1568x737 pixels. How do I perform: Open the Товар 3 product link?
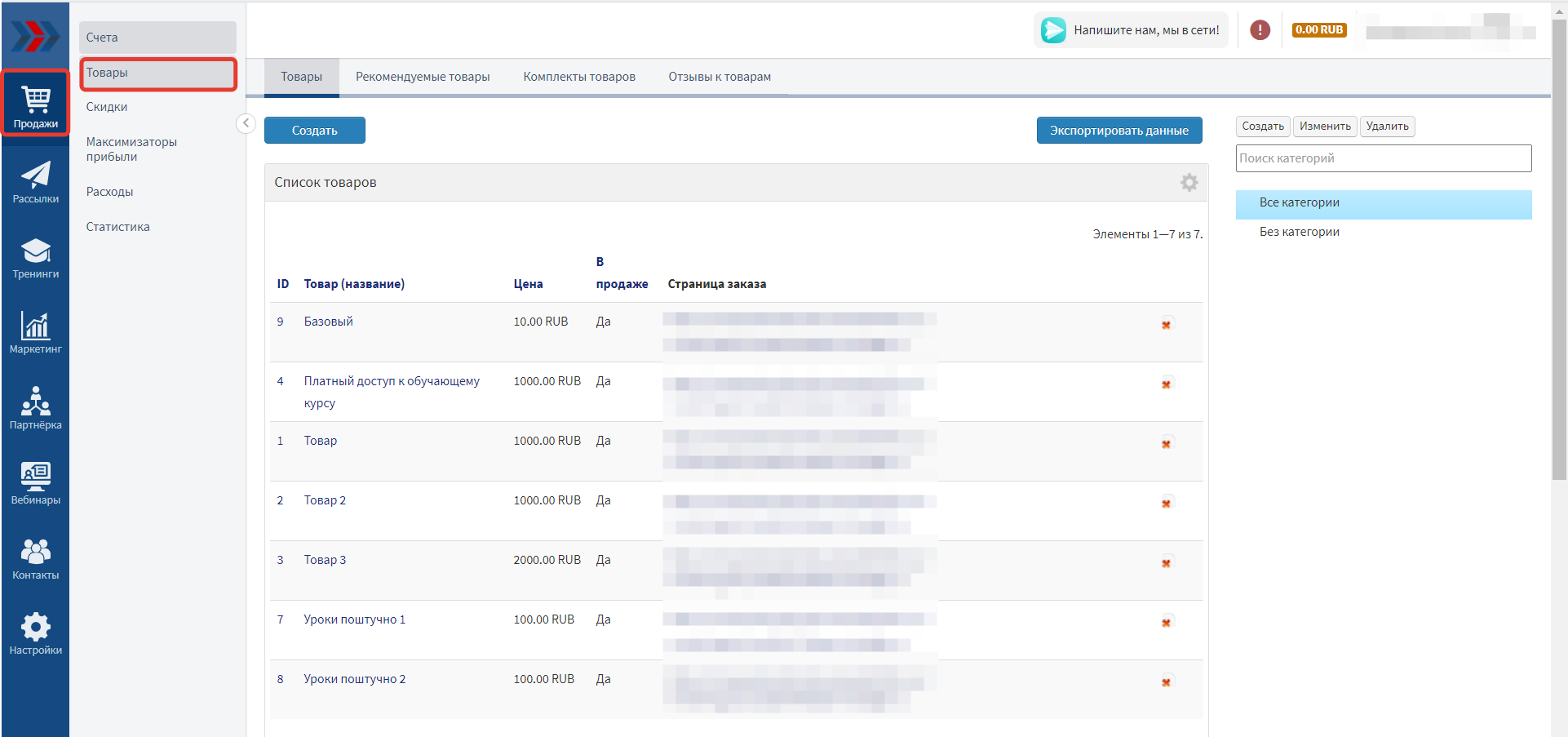tap(325, 560)
